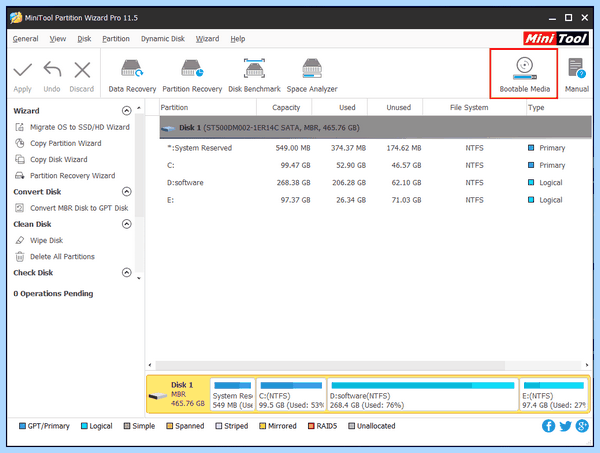
Task: Open the Google Plus share icon
Action: (582, 426)
